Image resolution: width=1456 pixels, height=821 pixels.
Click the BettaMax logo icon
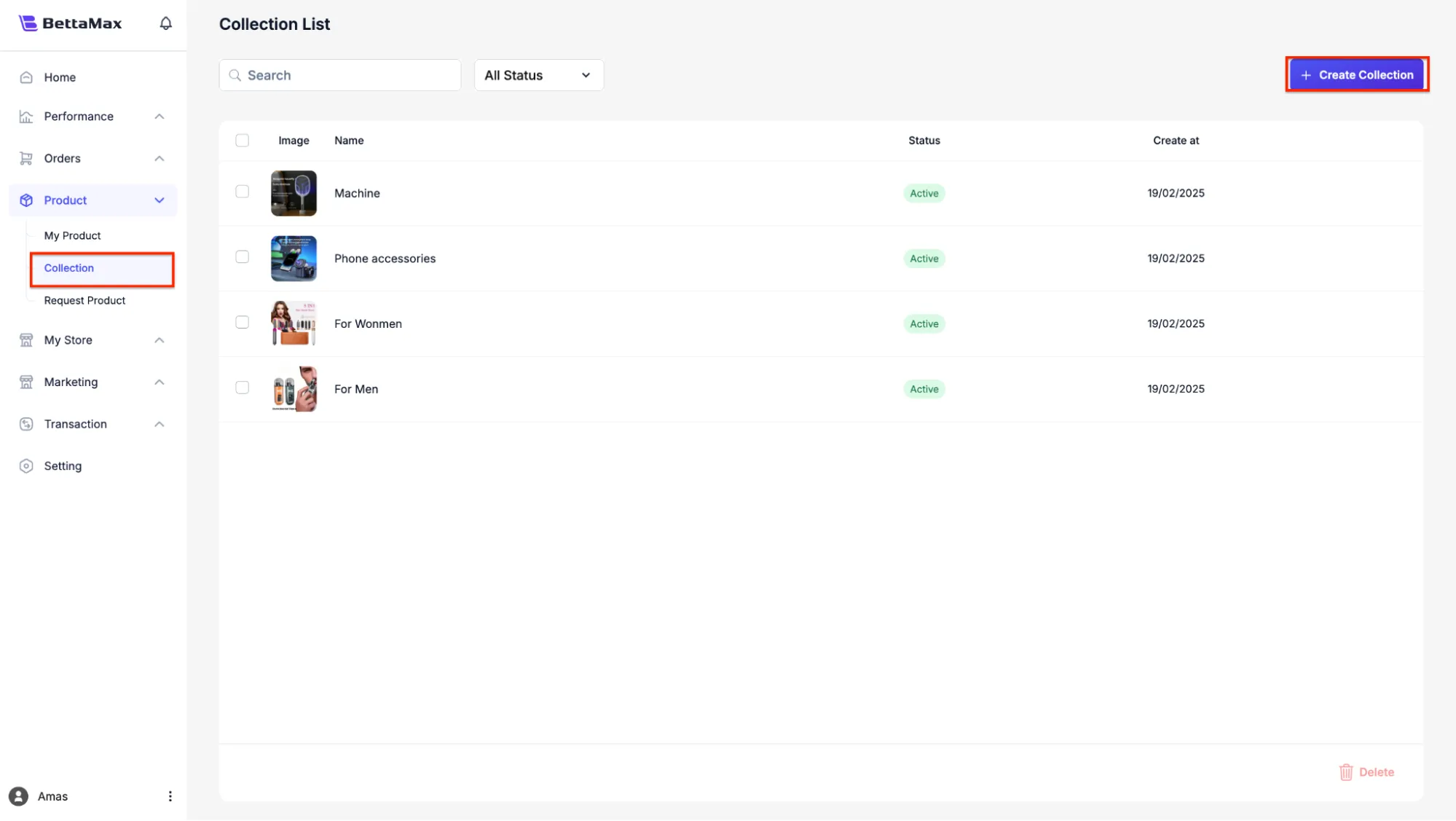(x=28, y=23)
